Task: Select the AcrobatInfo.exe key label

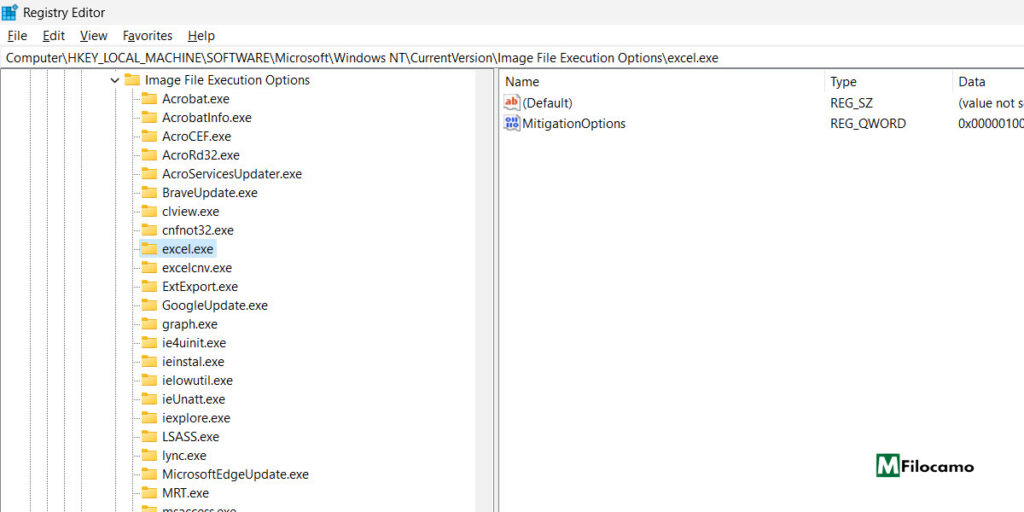Action: coord(207,118)
